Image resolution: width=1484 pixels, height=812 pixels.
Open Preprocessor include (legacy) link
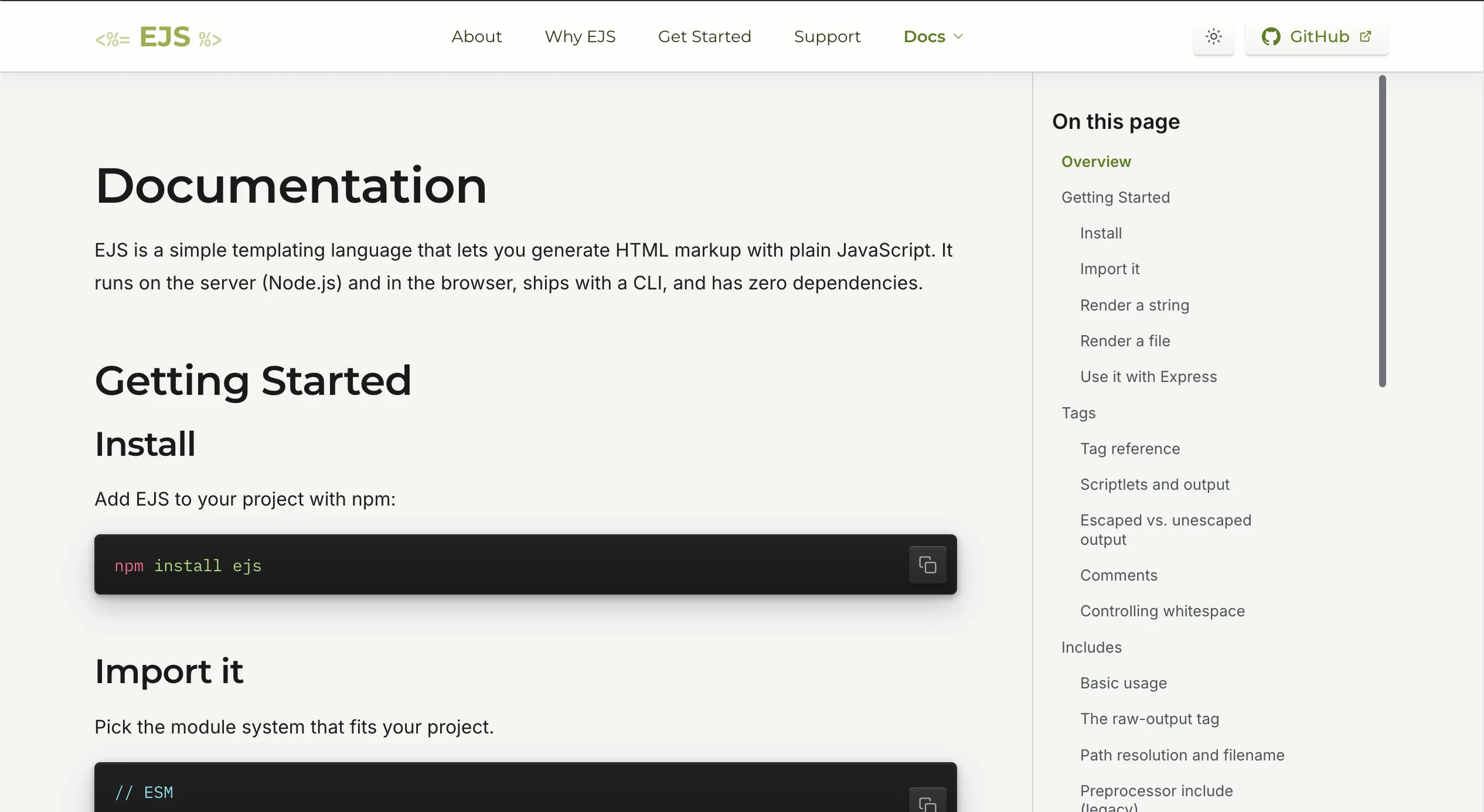click(1156, 797)
